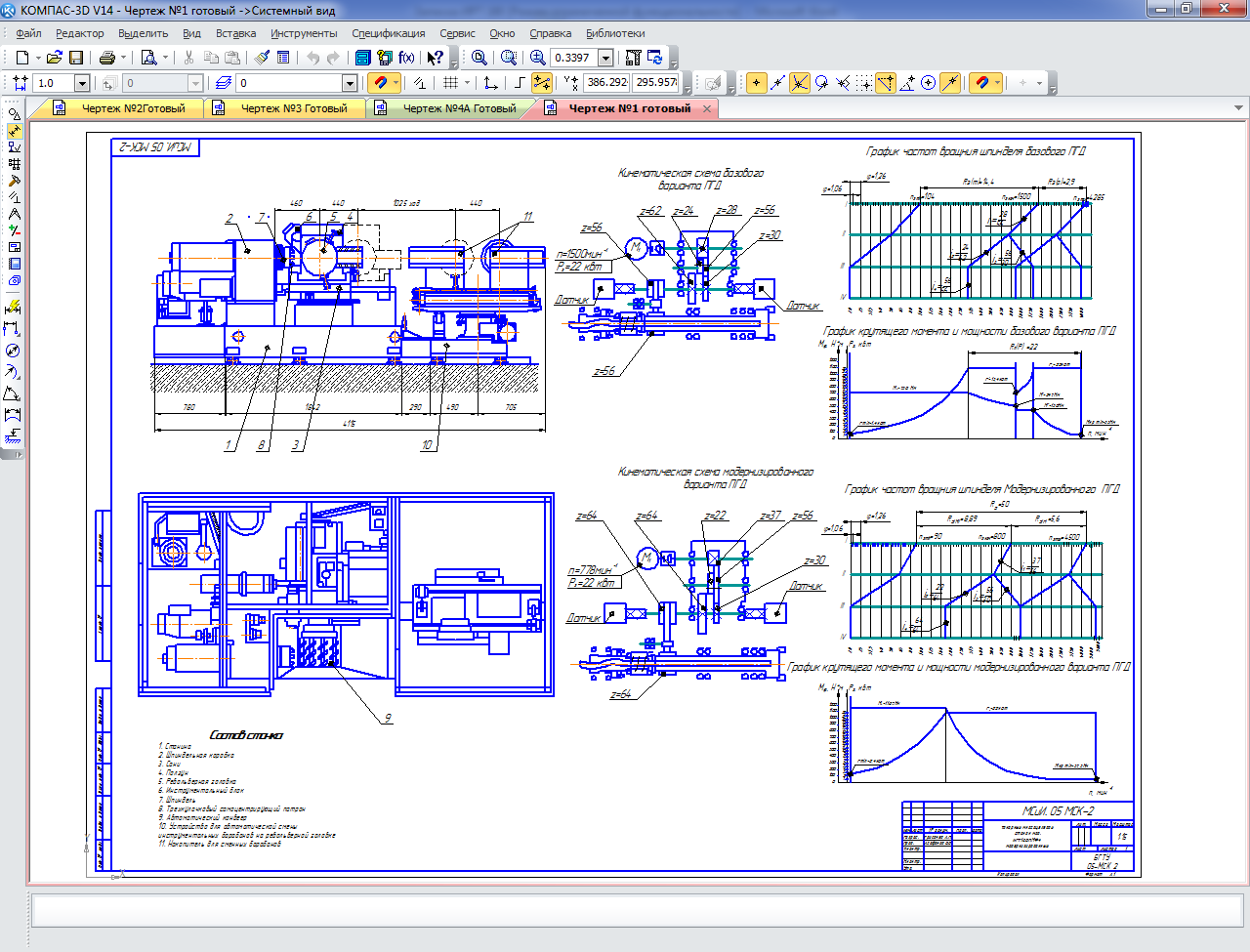
Task: Open print preview magnifier icon
Action: [x=149, y=58]
